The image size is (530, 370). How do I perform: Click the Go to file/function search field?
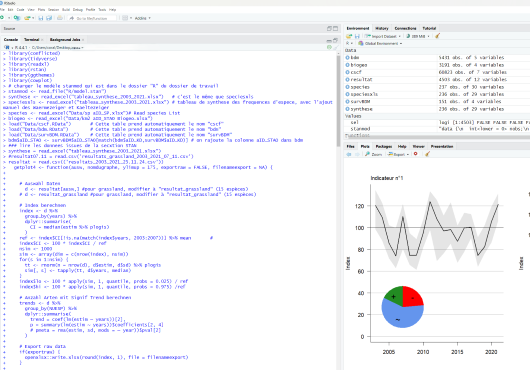point(92,18)
